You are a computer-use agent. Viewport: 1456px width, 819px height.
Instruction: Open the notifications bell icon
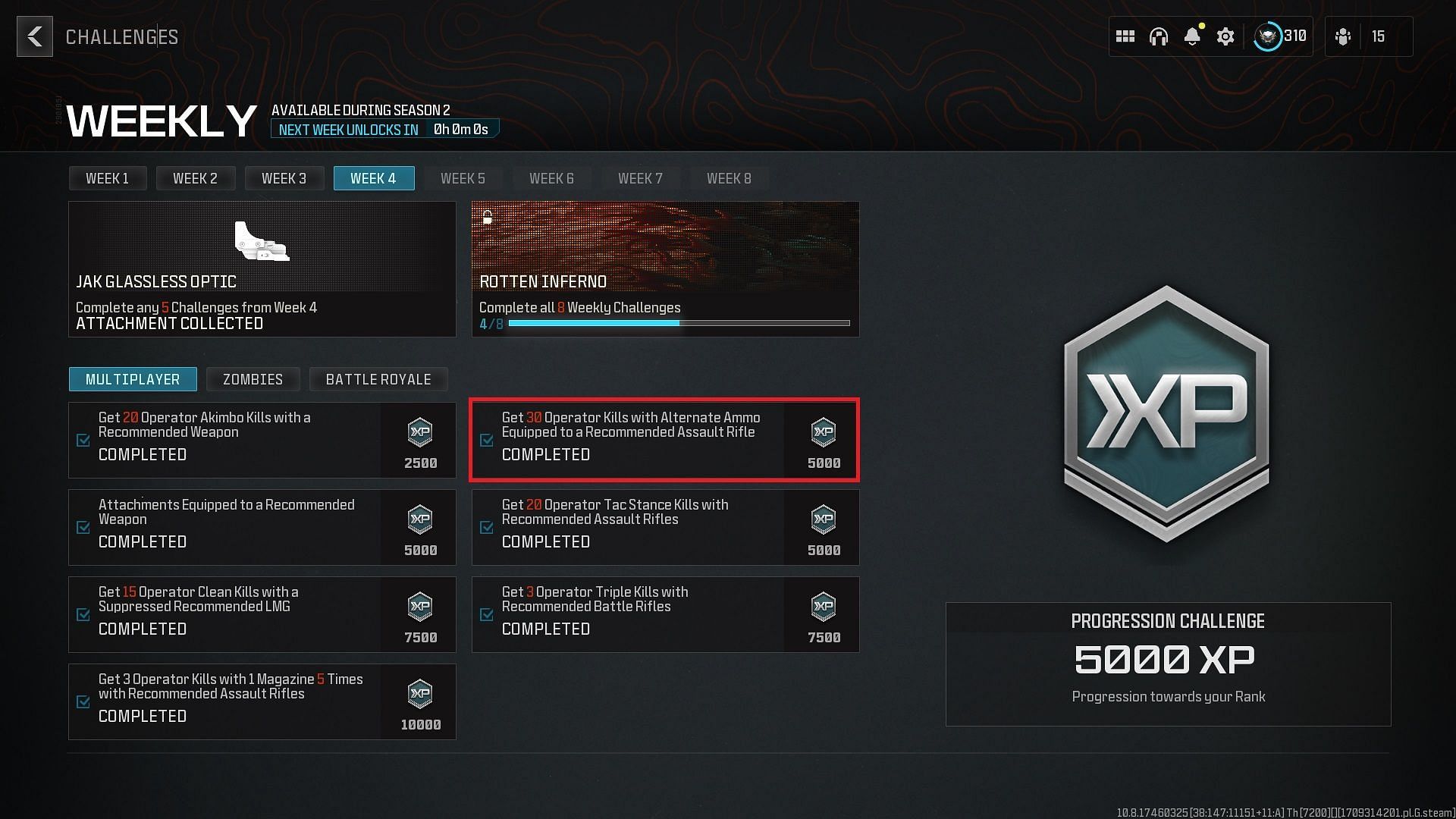pos(1193,36)
